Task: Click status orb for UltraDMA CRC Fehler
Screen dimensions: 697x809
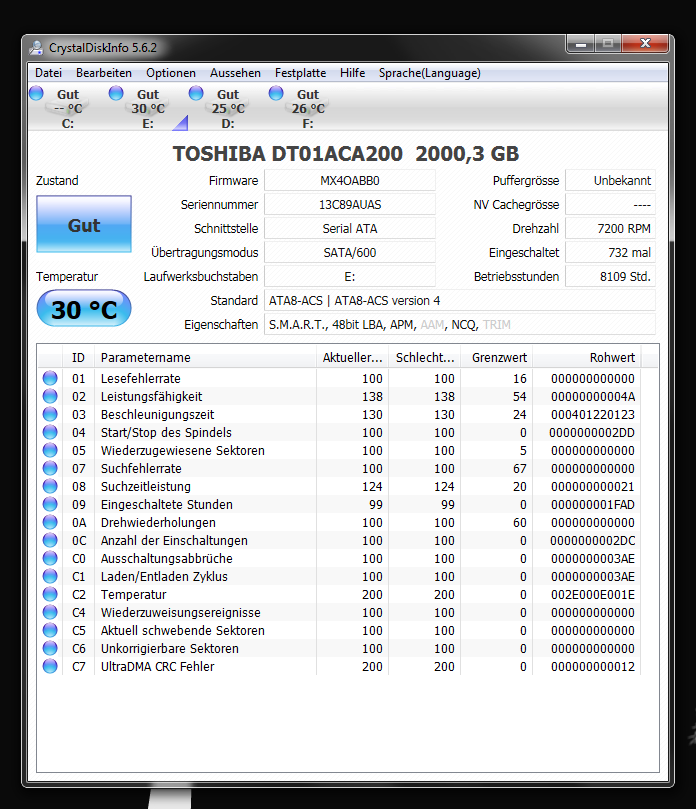Action: (50, 667)
